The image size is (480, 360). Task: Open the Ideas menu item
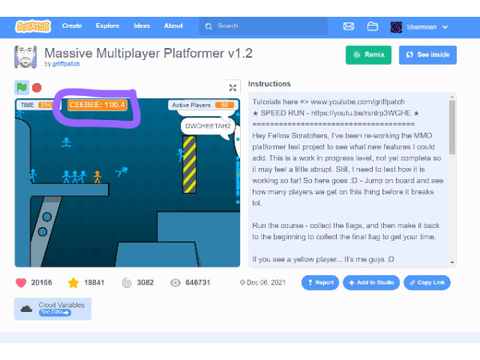(142, 26)
